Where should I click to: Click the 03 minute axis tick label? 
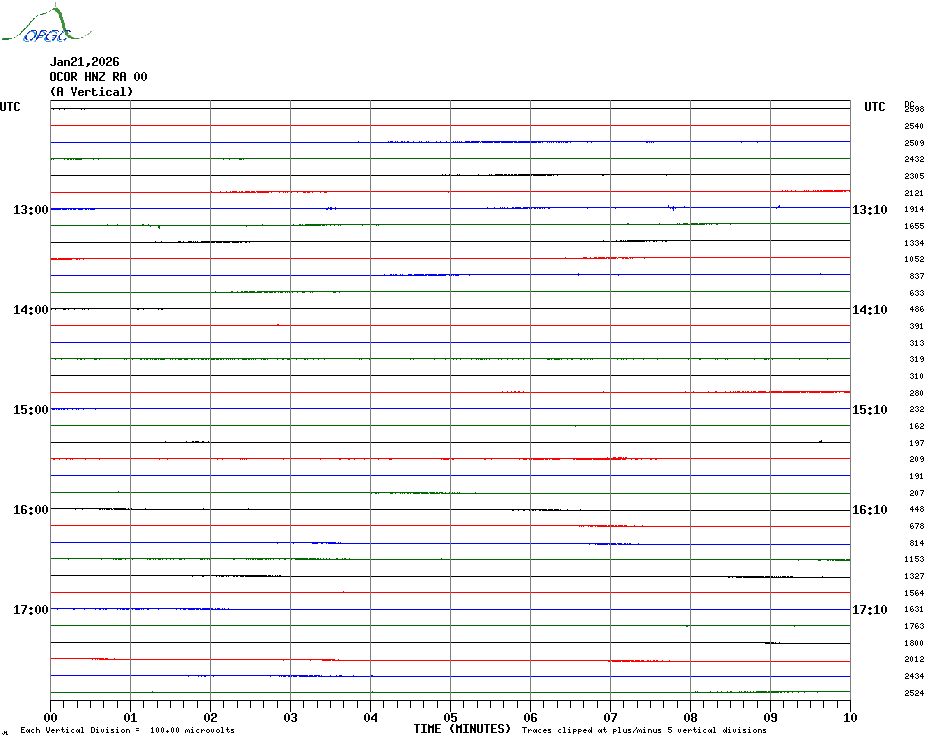291,717
